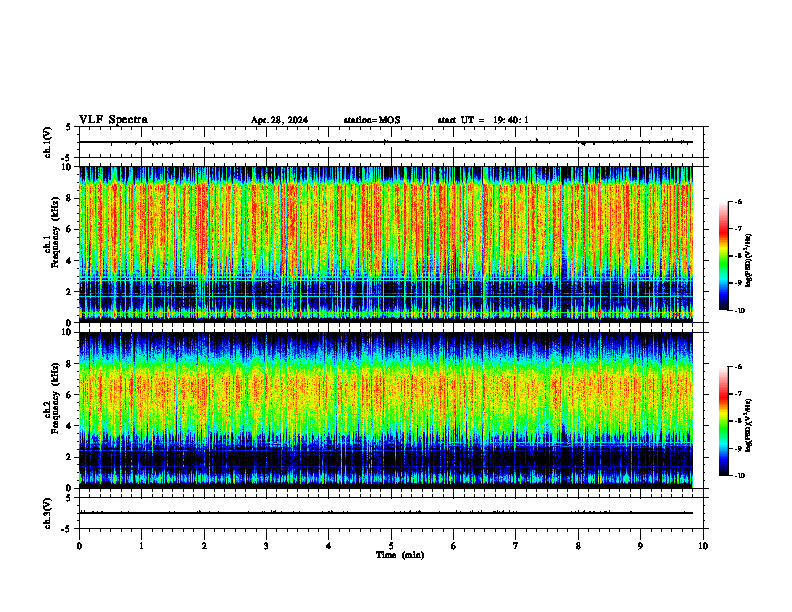Click time-axis tick label "7"
This screenshot has height=612, width=792.
[516, 546]
